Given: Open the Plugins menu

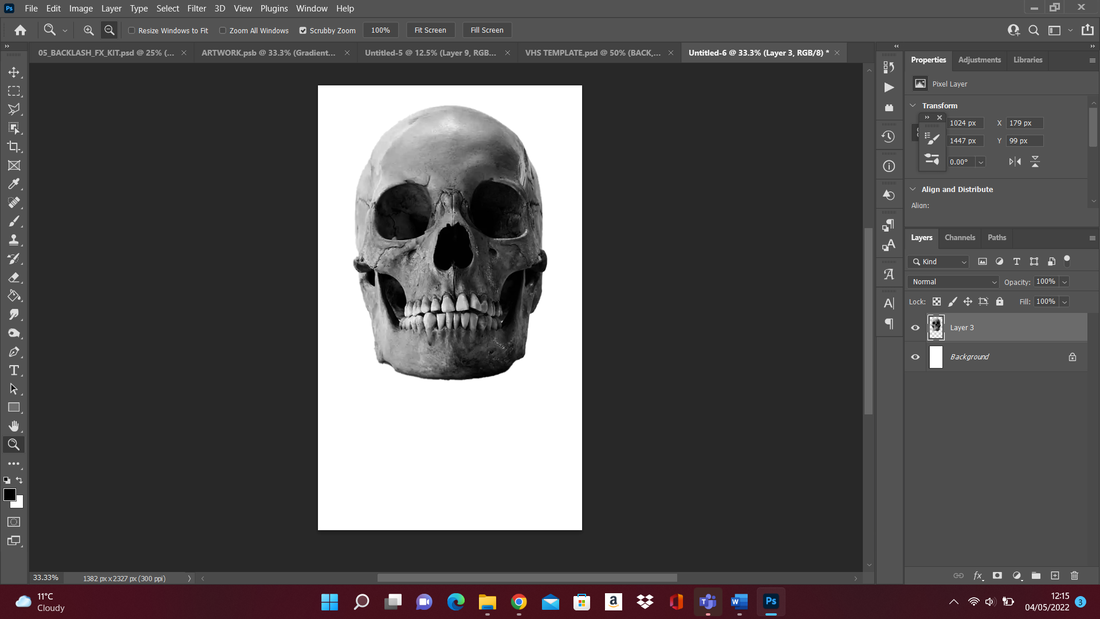Looking at the screenshot, I should click(x=274, y=8).
